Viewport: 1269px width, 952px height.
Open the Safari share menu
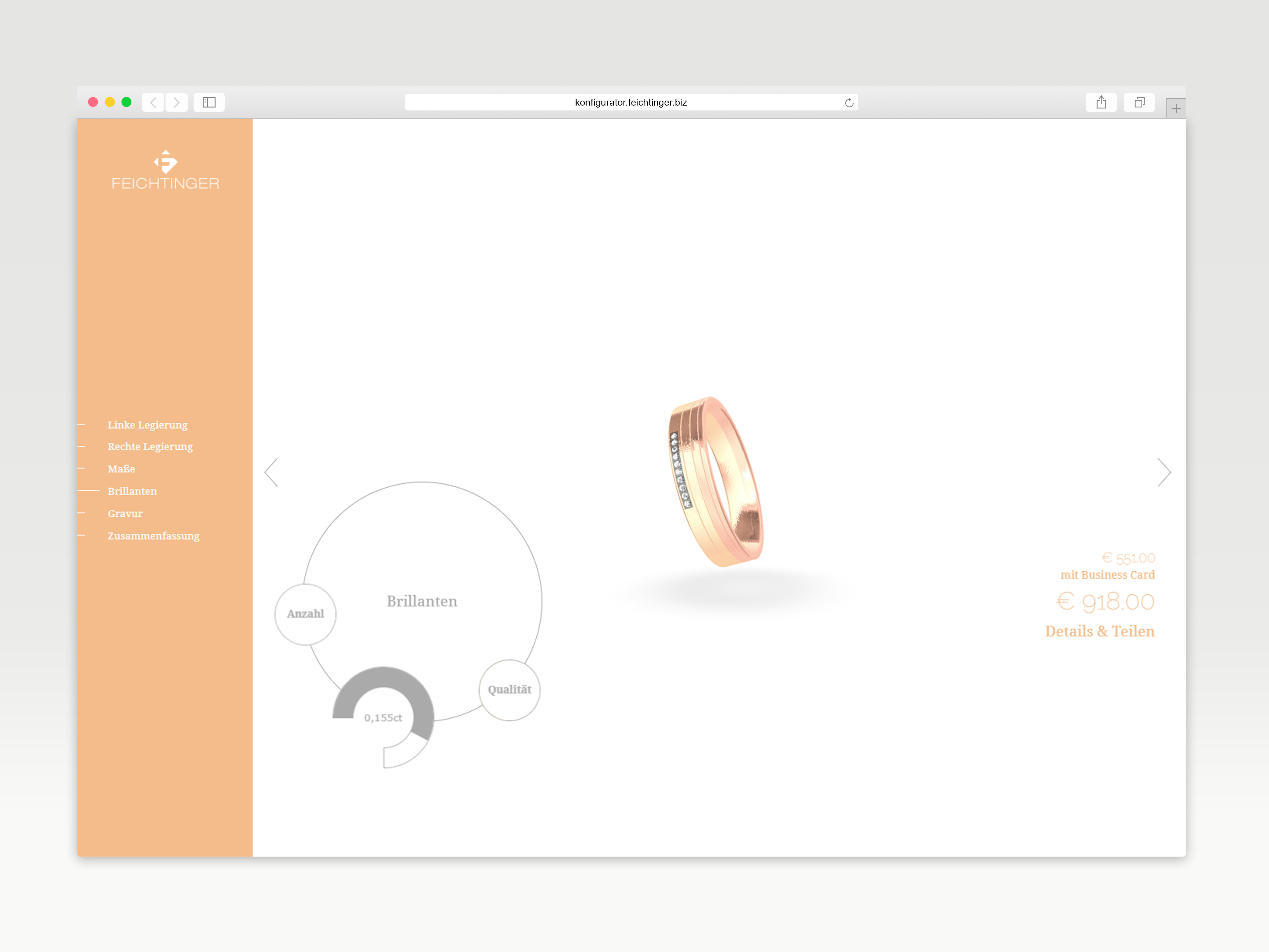(x=1101, y=103)
